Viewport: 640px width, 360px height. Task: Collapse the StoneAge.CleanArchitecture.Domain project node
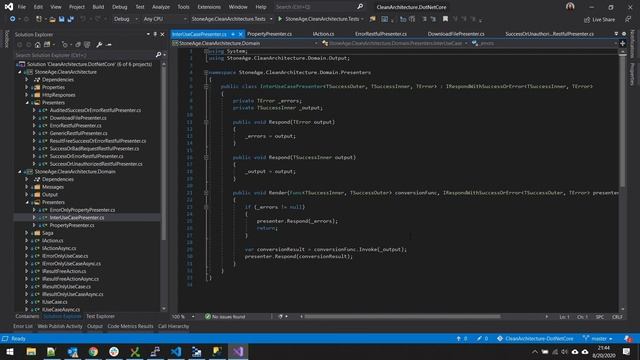pyautogui.click(x=20, y=172)
